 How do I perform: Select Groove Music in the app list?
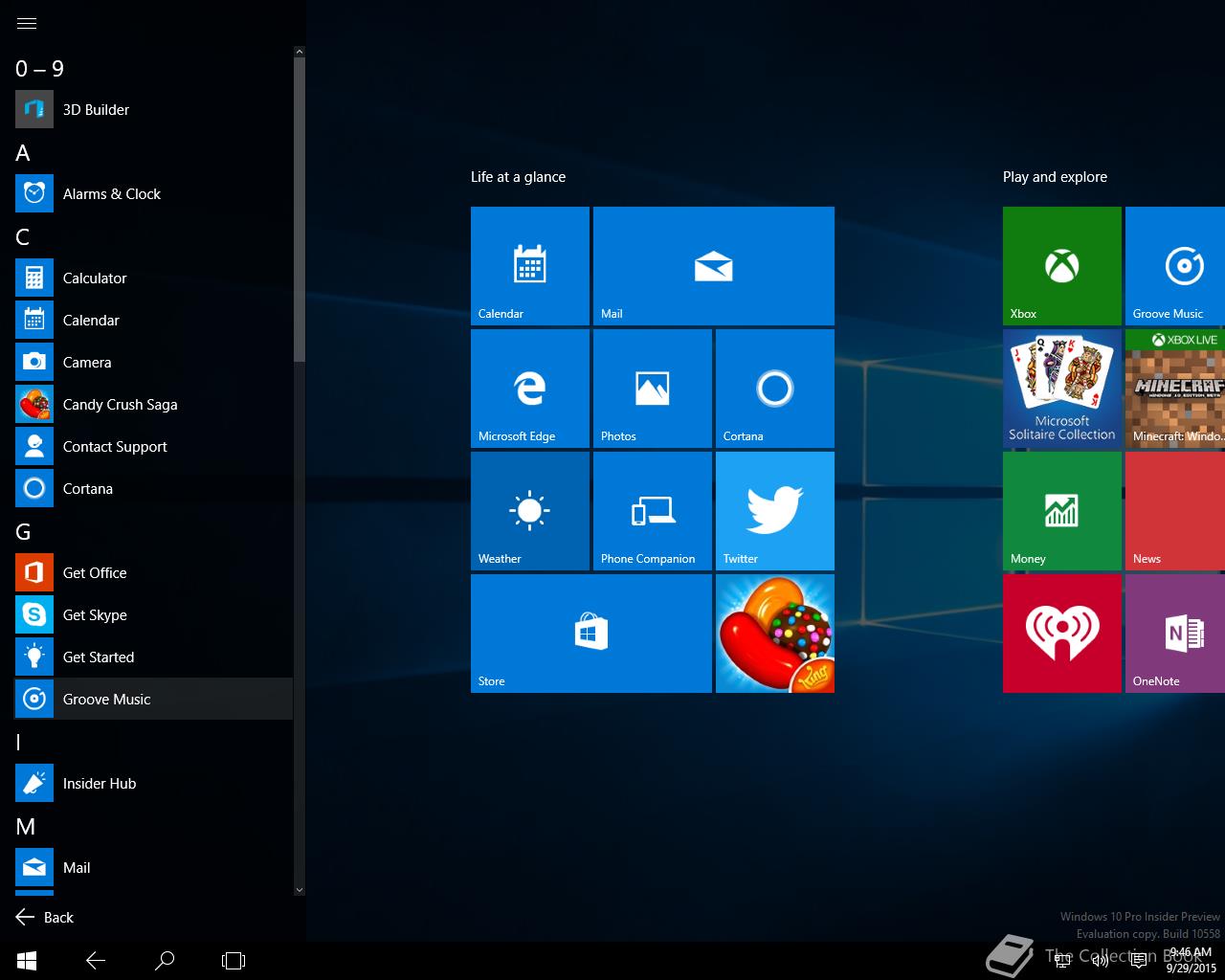point(106,700)
